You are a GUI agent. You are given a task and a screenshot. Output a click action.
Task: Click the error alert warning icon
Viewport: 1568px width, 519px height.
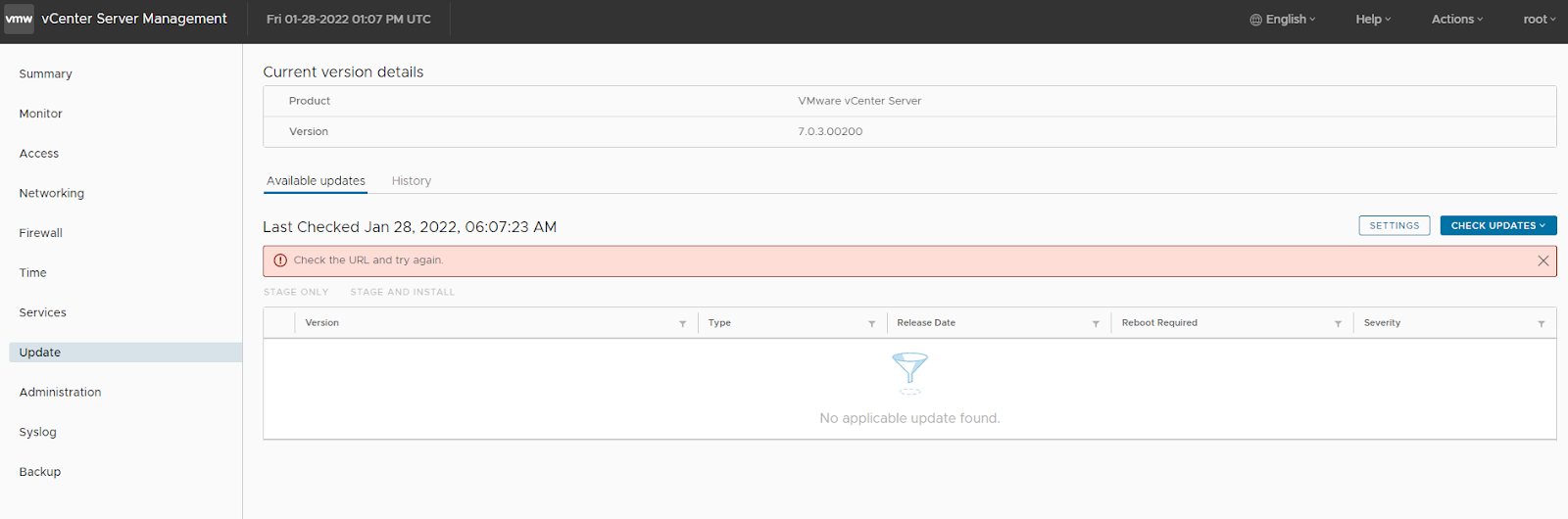coord(280,260)
